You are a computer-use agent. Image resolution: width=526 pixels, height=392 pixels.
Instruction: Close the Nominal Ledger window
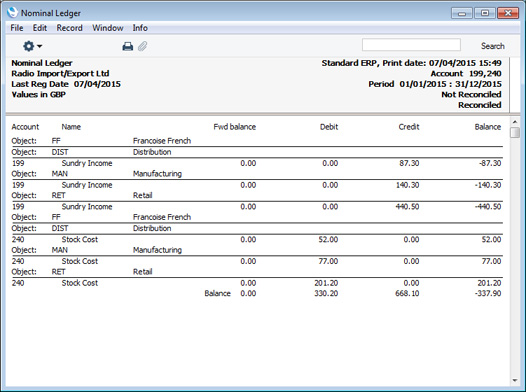(x=508, y=13)
